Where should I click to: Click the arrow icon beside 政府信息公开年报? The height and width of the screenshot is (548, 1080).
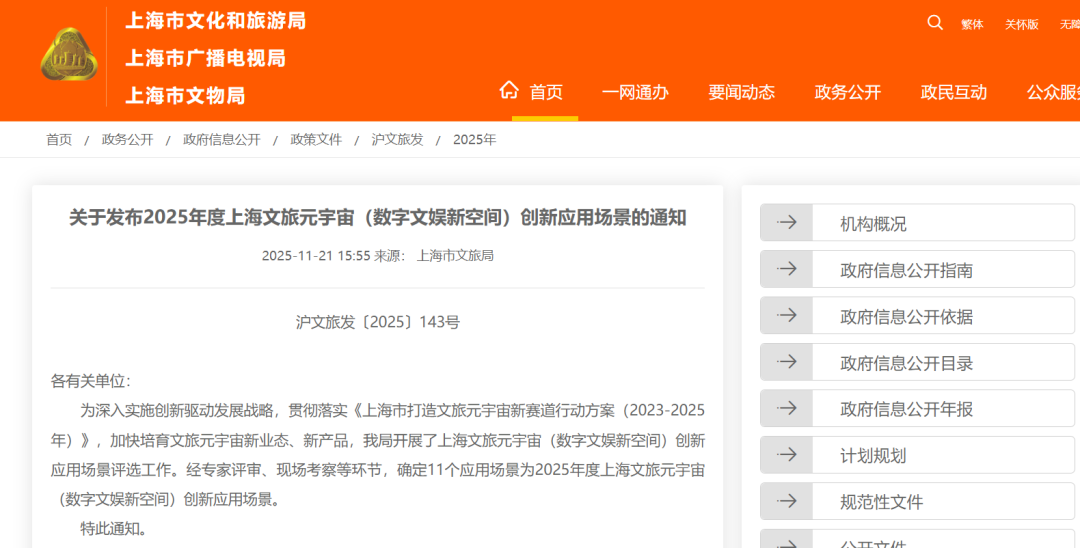pos(787,408)
